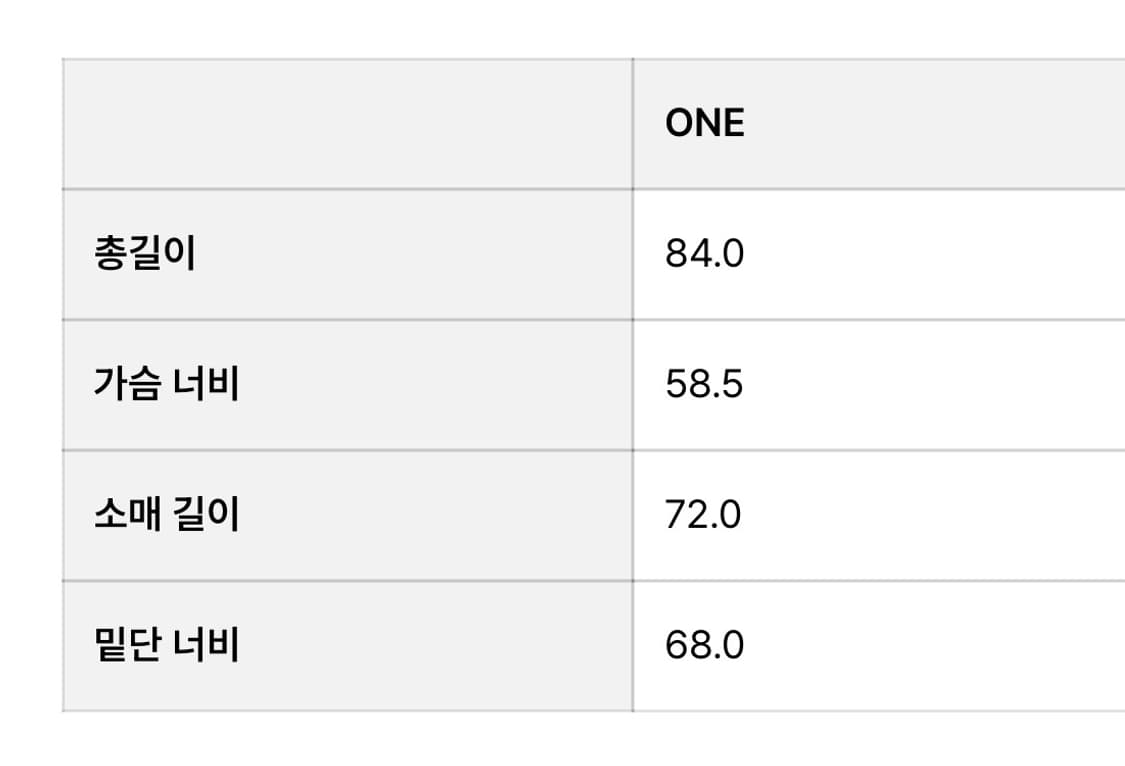Select the 가슴 너비 row label

tap(166, 385)
